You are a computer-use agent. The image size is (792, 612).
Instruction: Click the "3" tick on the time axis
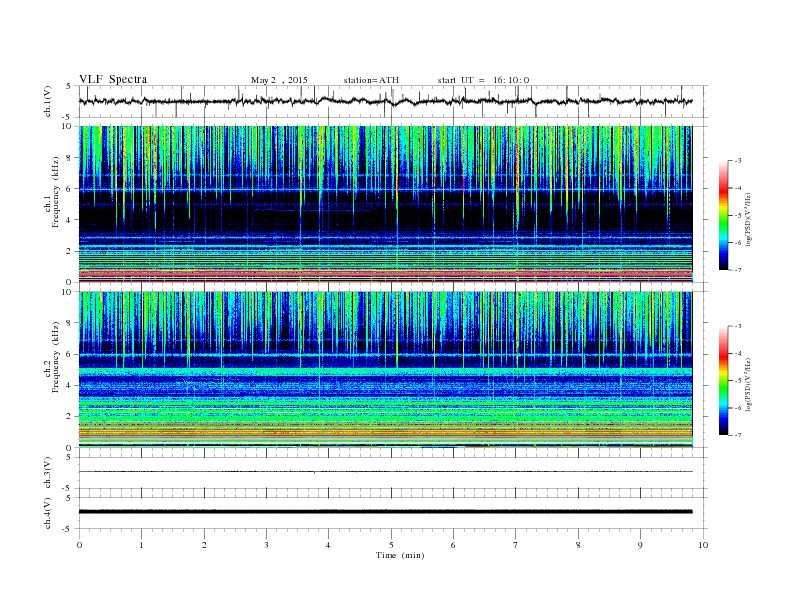(x=267, y=545)
